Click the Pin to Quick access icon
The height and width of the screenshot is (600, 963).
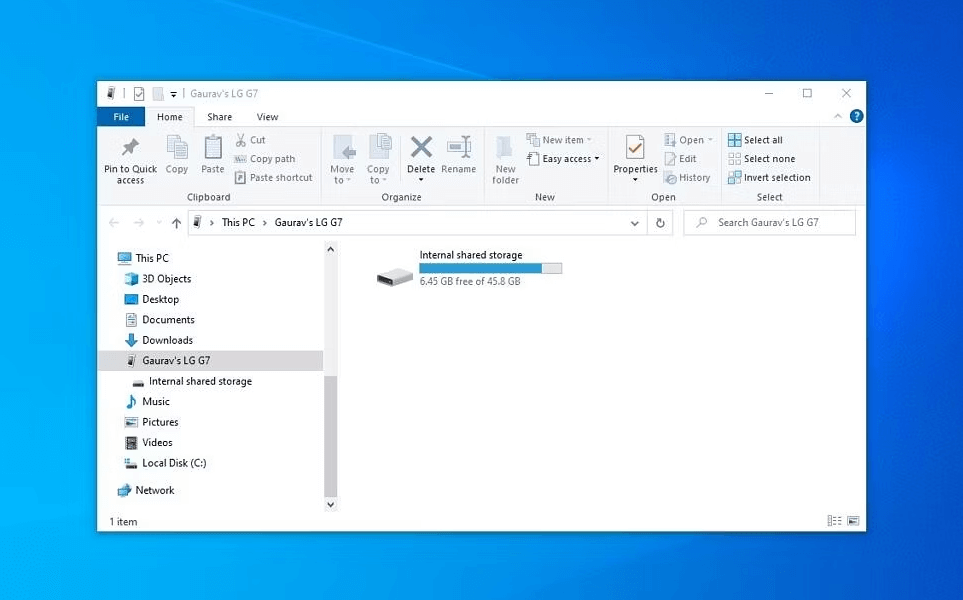130,149
